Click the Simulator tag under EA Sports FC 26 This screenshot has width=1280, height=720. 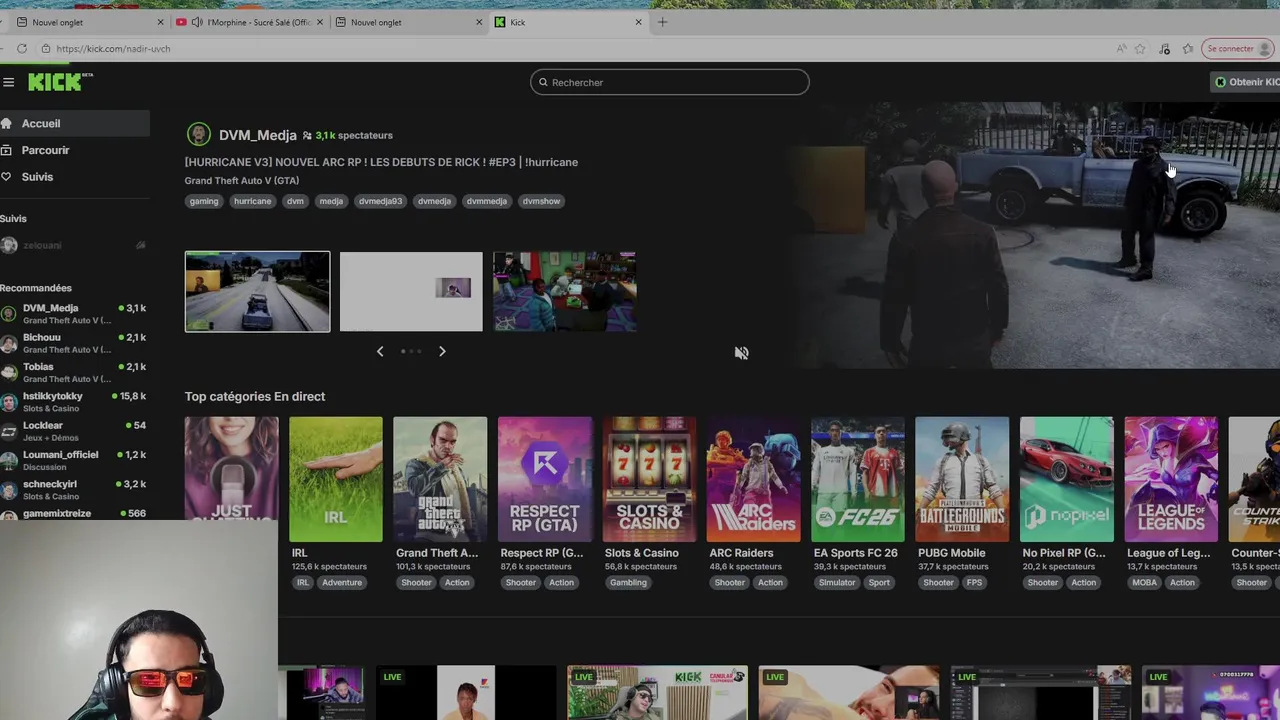tap(837, 582)
